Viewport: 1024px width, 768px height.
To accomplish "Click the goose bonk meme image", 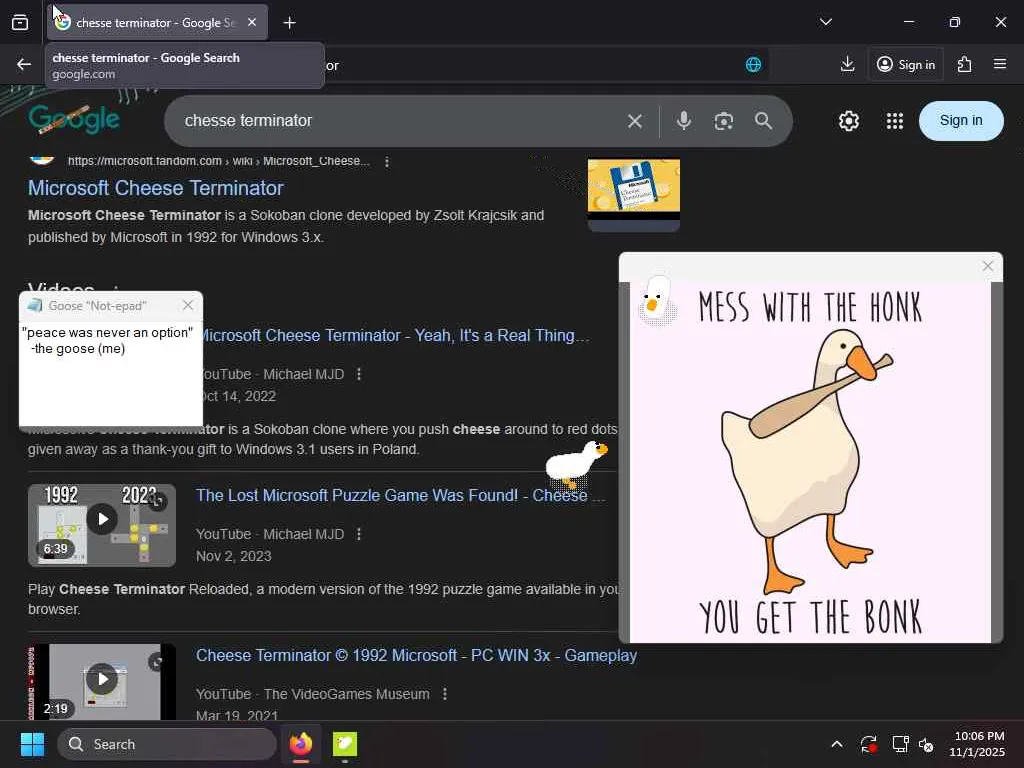I will coord(810,462).
